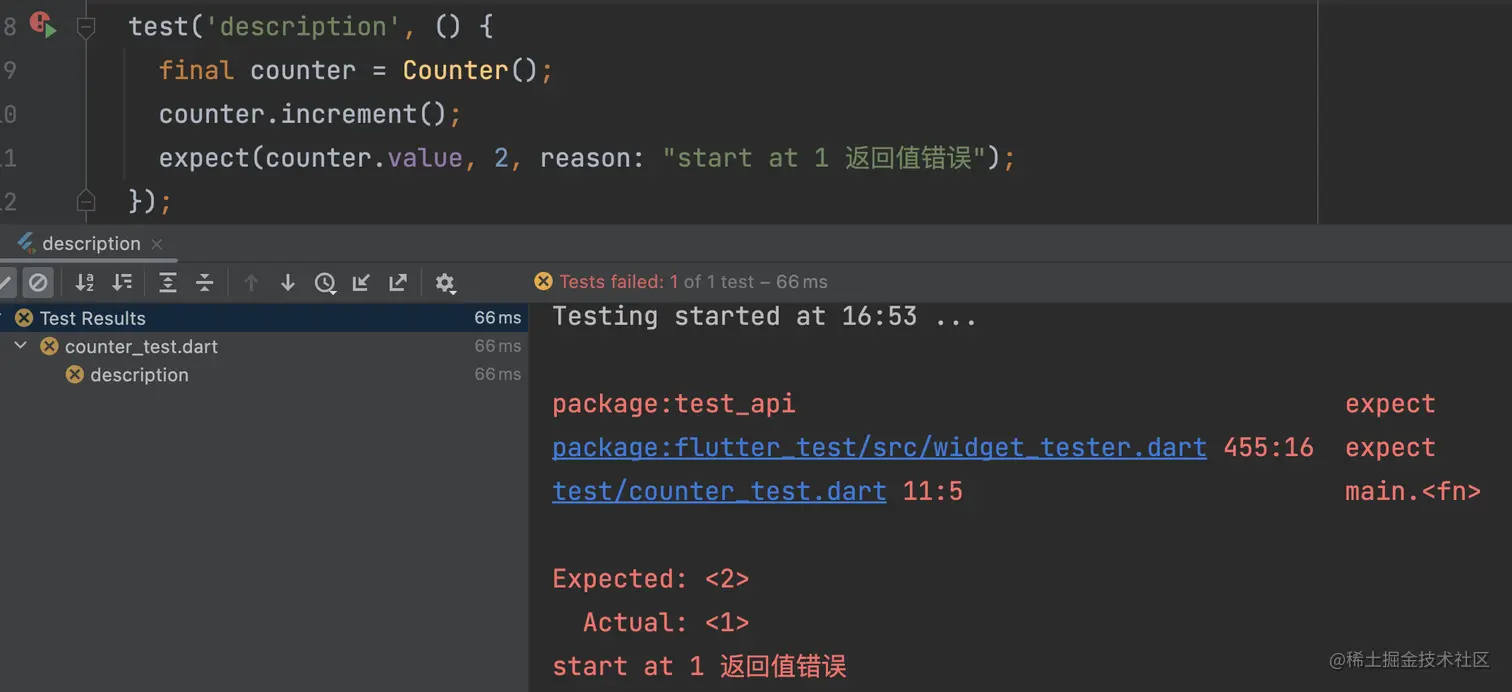
Task: Open test/counter_test.dart stack trace link
Action: [719, 491]
